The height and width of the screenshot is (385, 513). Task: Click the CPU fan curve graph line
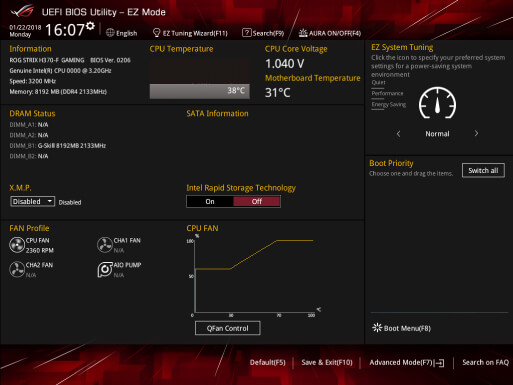click(x=253, y=254)
